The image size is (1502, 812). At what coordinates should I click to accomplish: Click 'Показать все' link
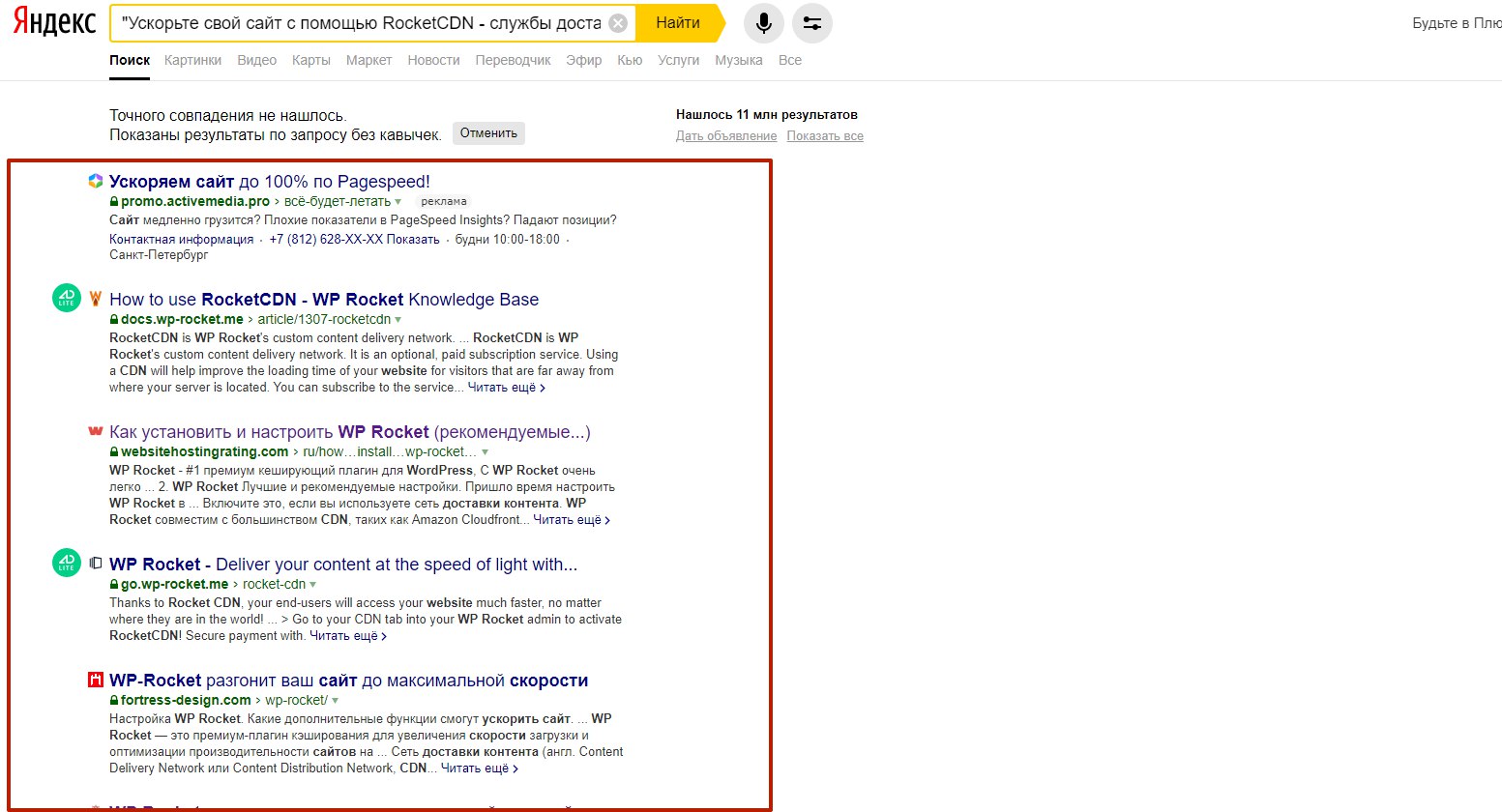click(x=825, y=136)
